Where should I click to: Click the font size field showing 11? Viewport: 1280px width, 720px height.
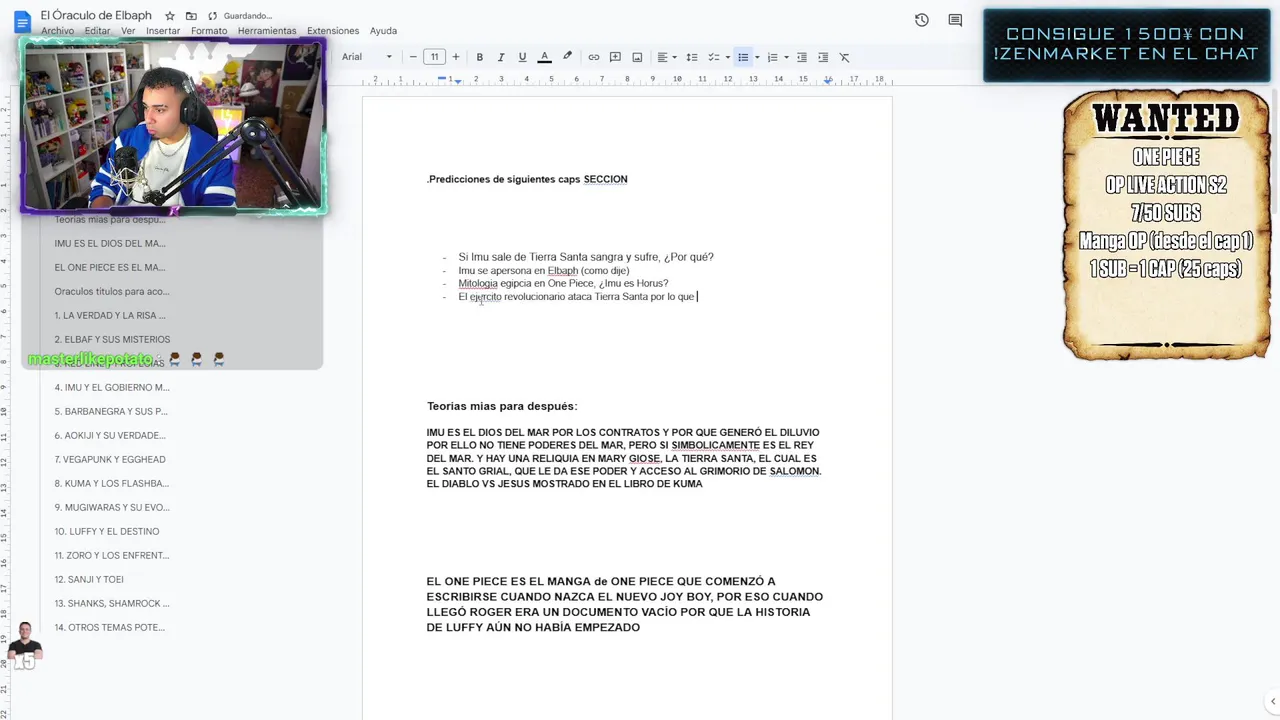434,57
